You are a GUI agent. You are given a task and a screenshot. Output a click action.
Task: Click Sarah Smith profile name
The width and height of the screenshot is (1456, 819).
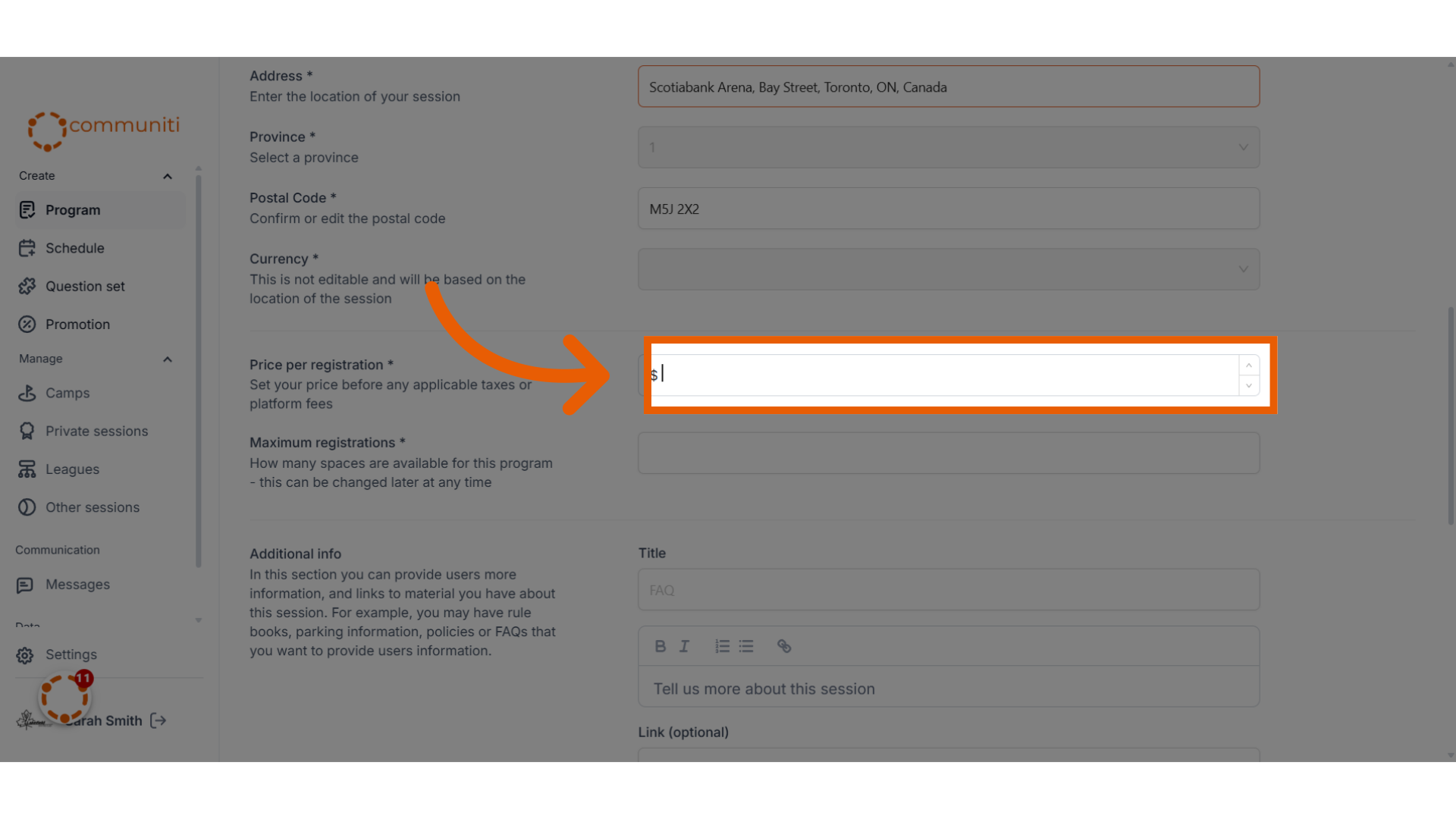(x=104, y=720)
